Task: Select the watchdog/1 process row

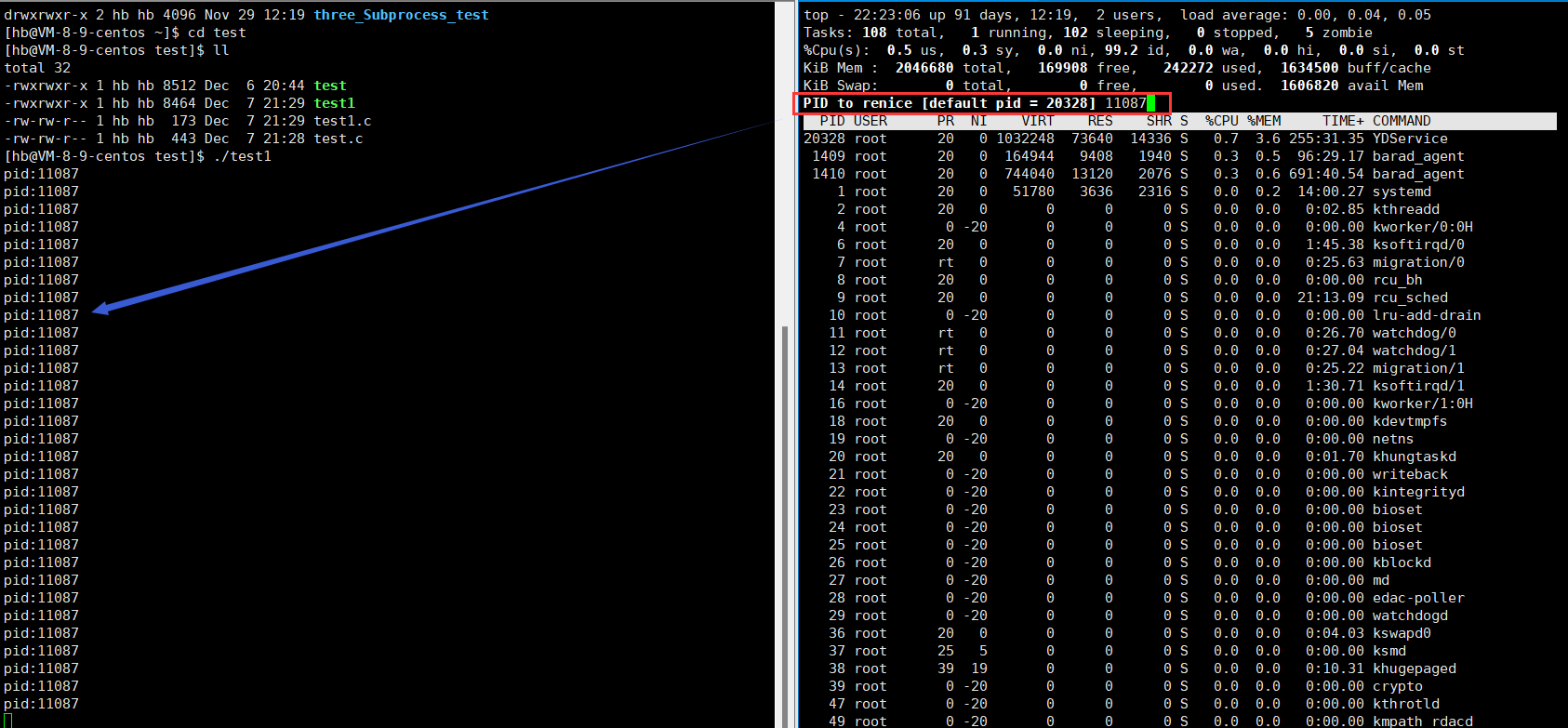Action: (x=1179, y=351)
